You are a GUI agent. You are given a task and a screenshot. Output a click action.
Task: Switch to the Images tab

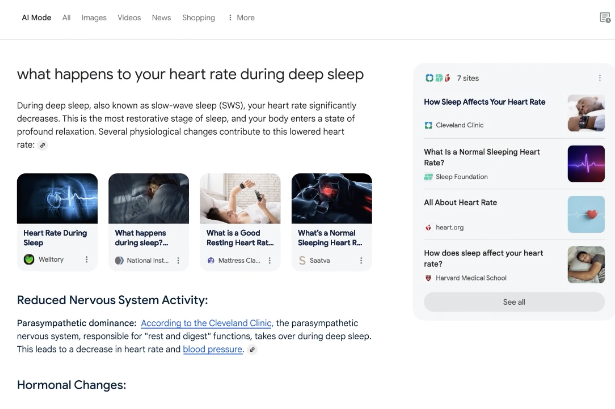[x=93, y=17]
